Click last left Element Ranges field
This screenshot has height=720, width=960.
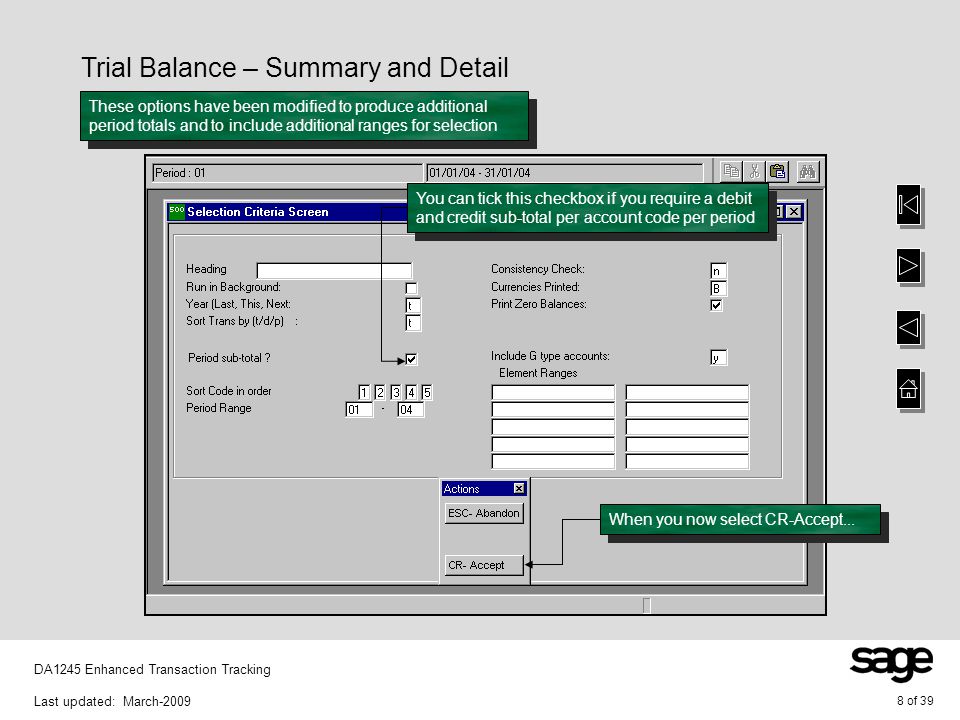coord(553,462)
